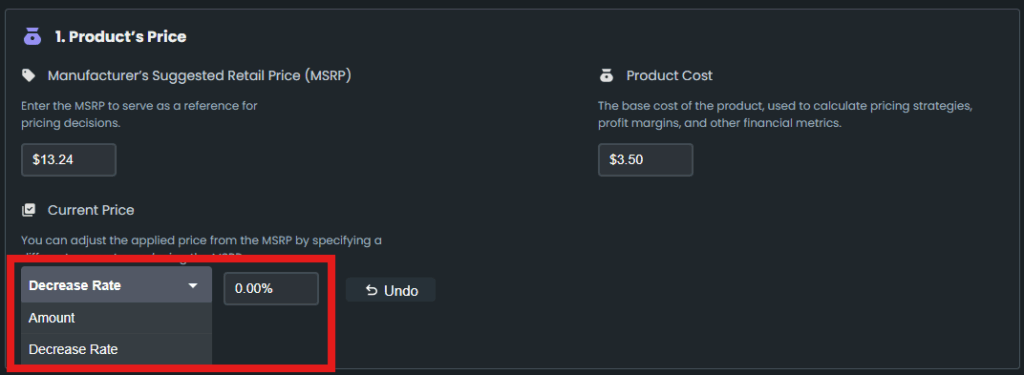Click the dropdown caret arrow

193,285
